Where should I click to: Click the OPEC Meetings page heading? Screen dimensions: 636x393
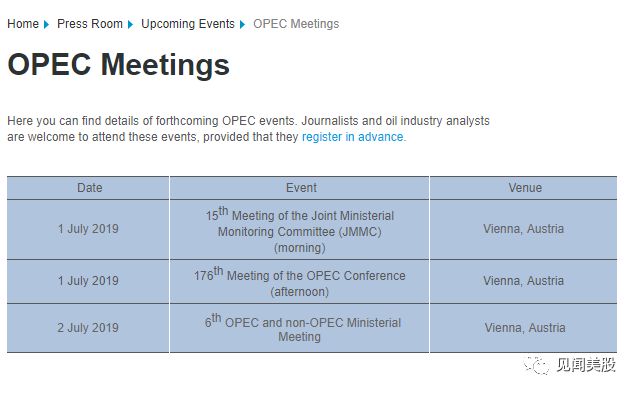click(118, 64)
